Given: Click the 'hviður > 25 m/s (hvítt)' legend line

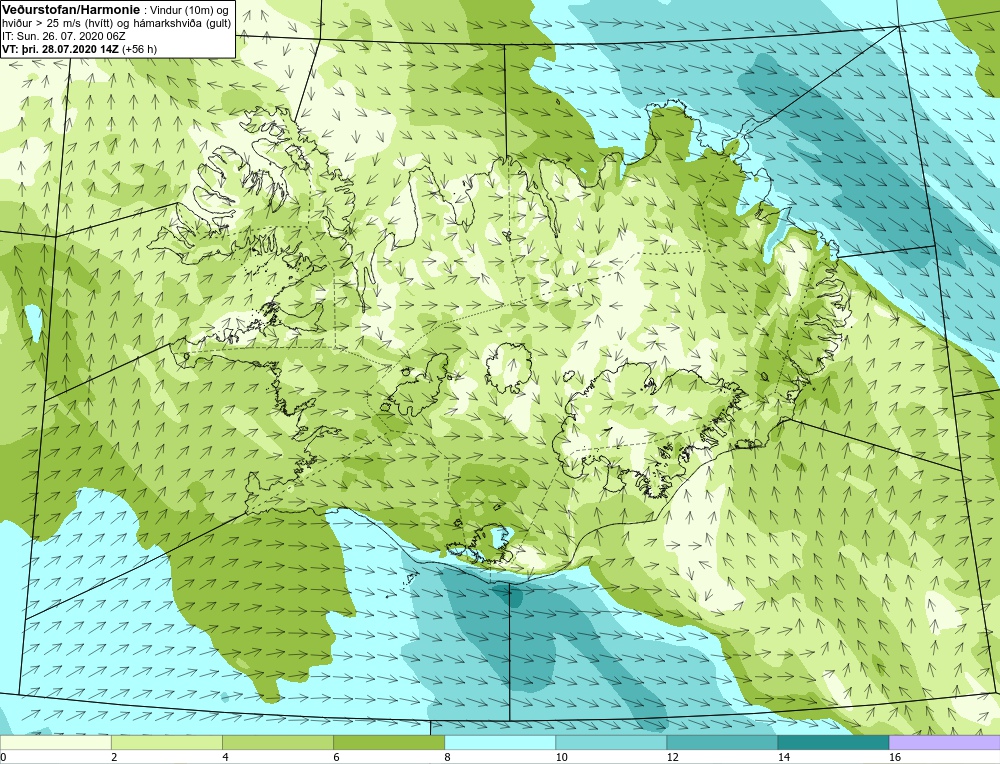Looking at the screenshot, I should click(57, 24).
